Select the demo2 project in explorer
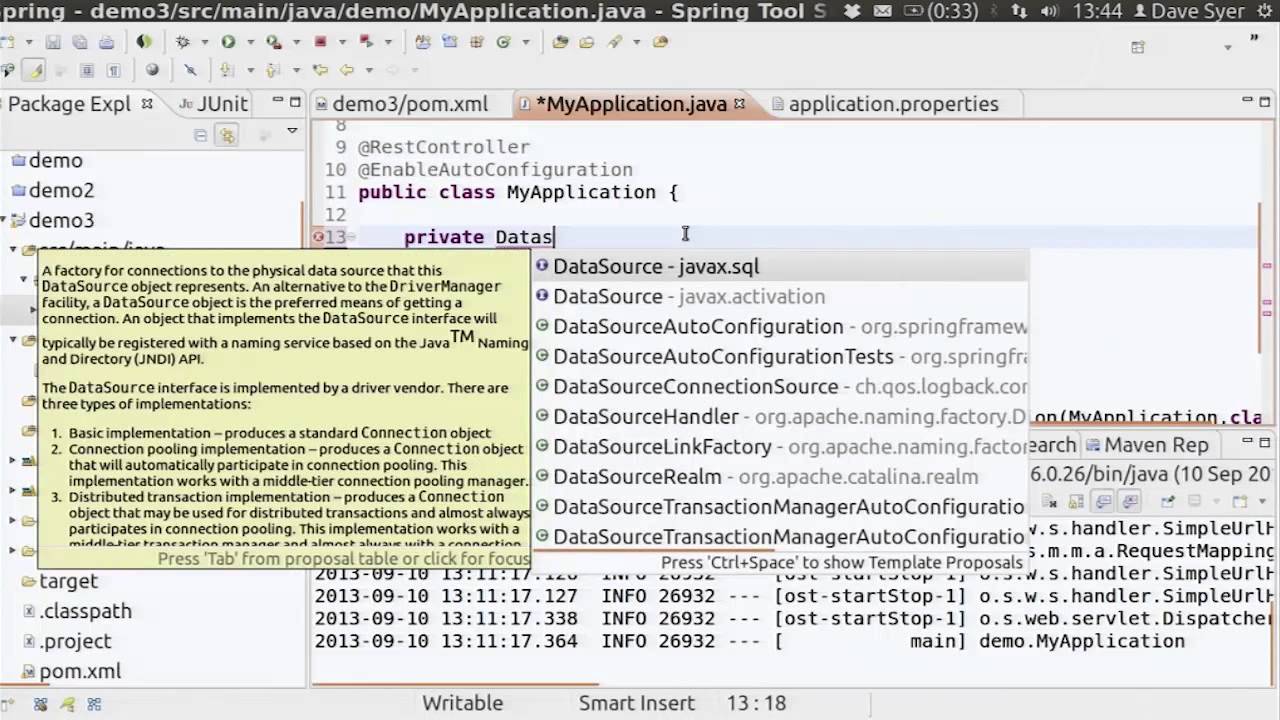 (61, 190)
